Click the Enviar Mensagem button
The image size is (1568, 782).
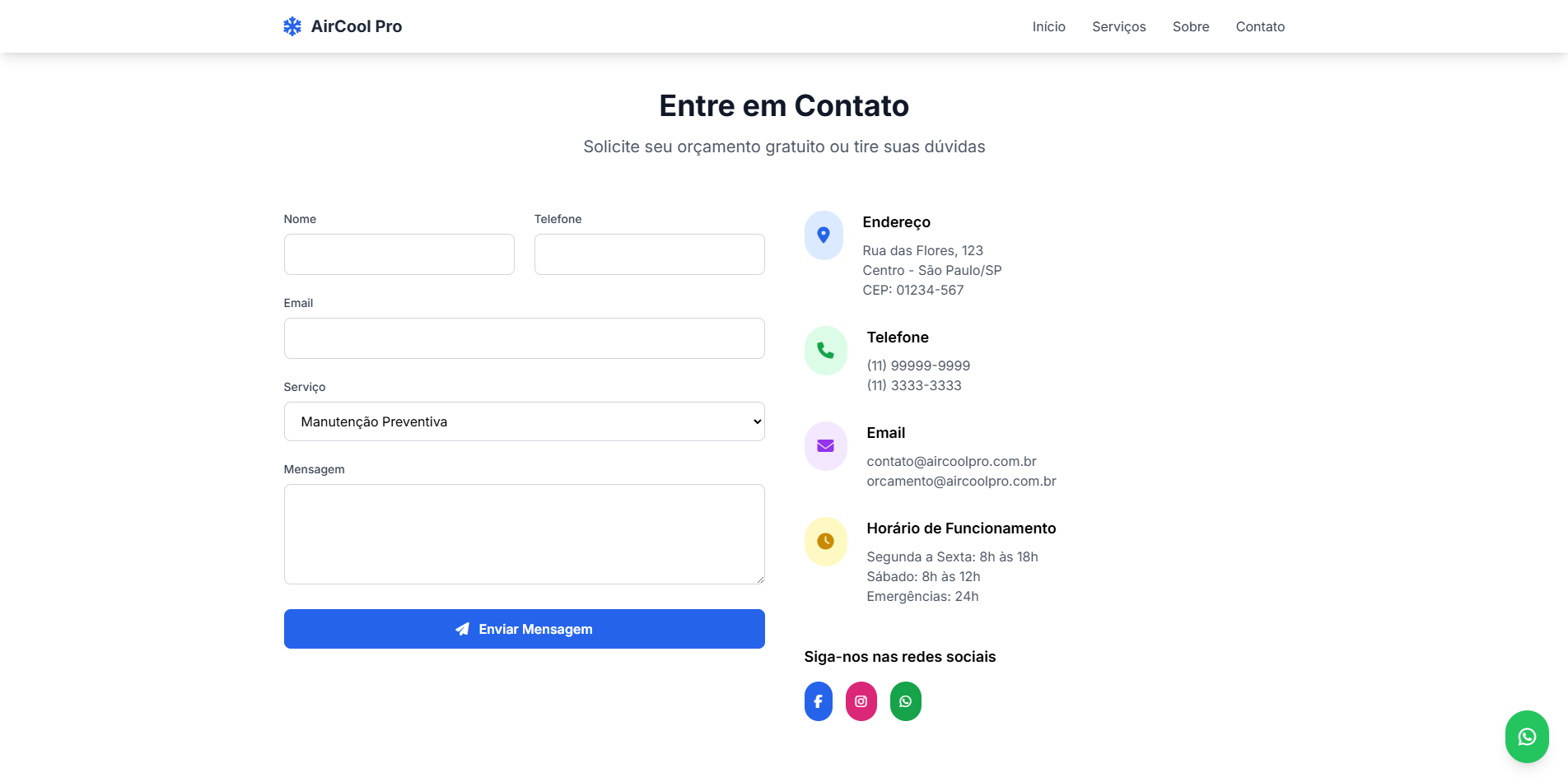(525, 629)
